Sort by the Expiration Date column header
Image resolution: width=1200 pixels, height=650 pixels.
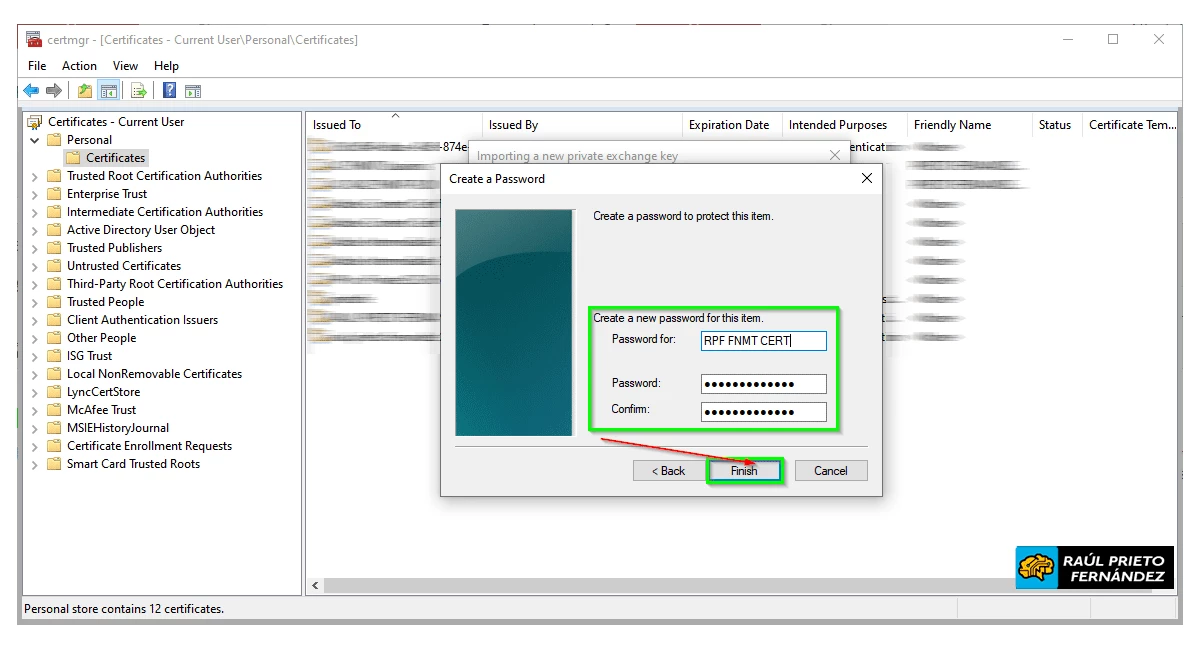pos(729,125)
